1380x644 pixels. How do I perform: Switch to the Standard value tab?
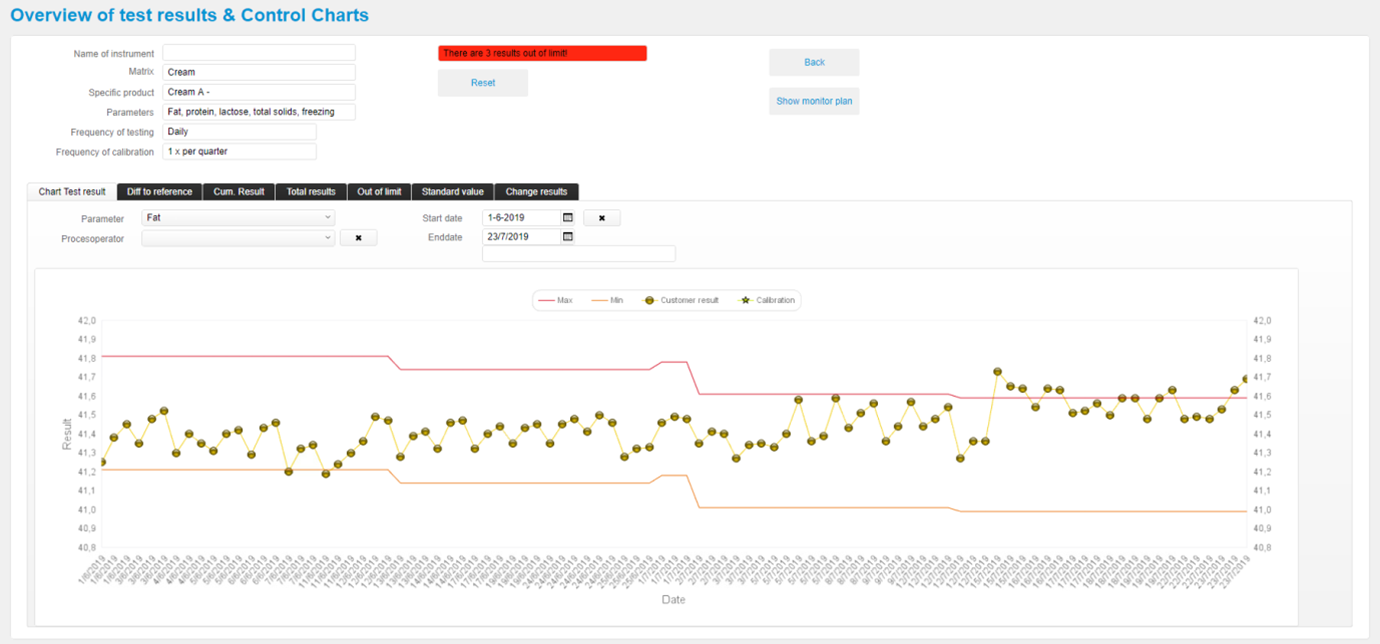click(452, 191)
